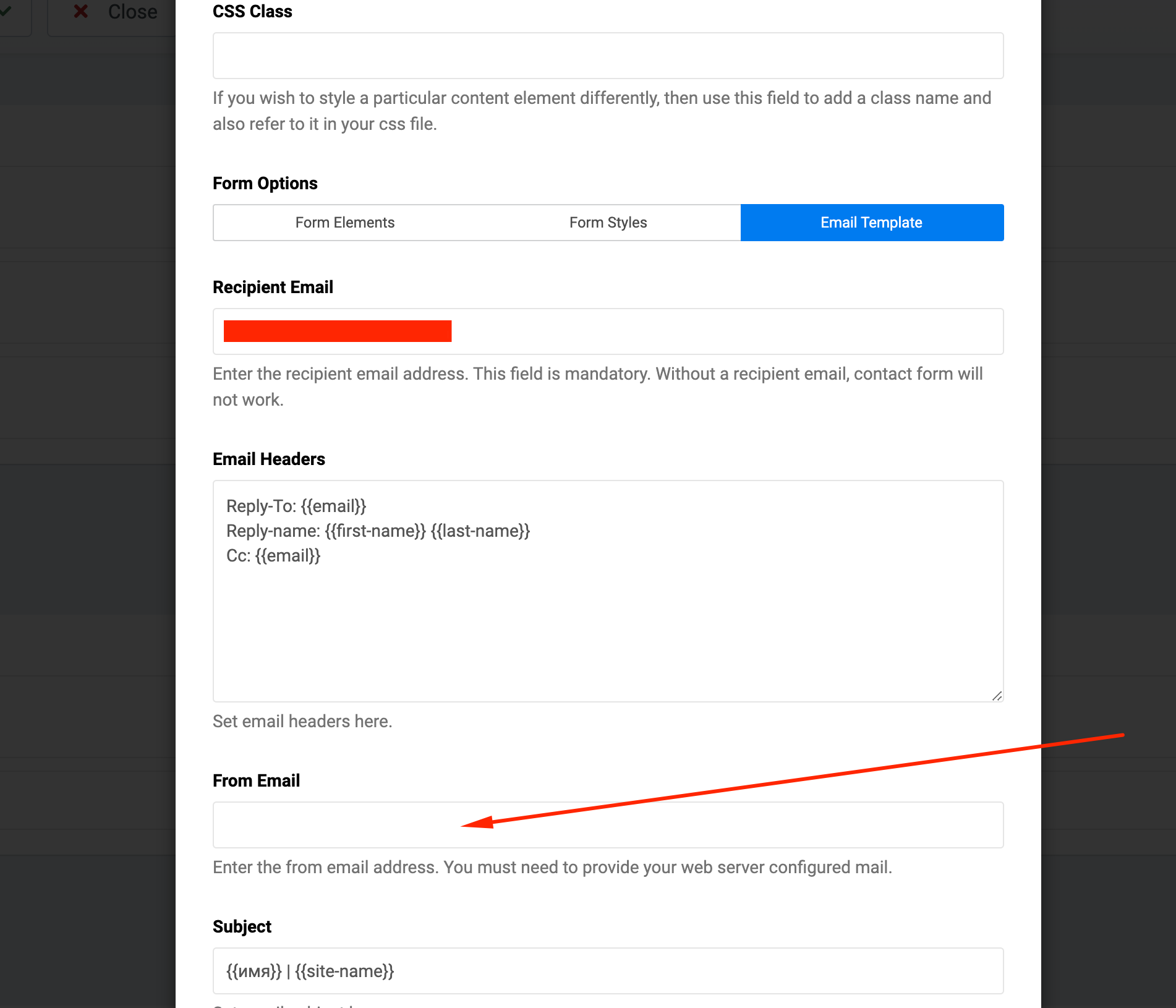
Task: Click the "Subject" label
Action: click(x=242, y=927)
